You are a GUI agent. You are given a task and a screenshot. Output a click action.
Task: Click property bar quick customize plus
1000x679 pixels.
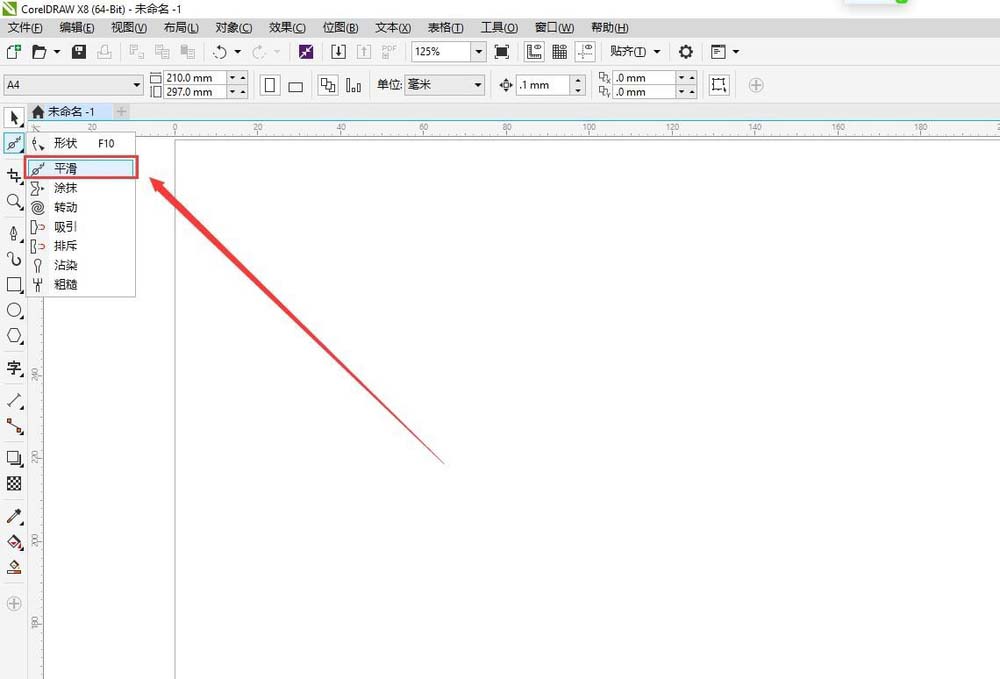coord(756,85)
